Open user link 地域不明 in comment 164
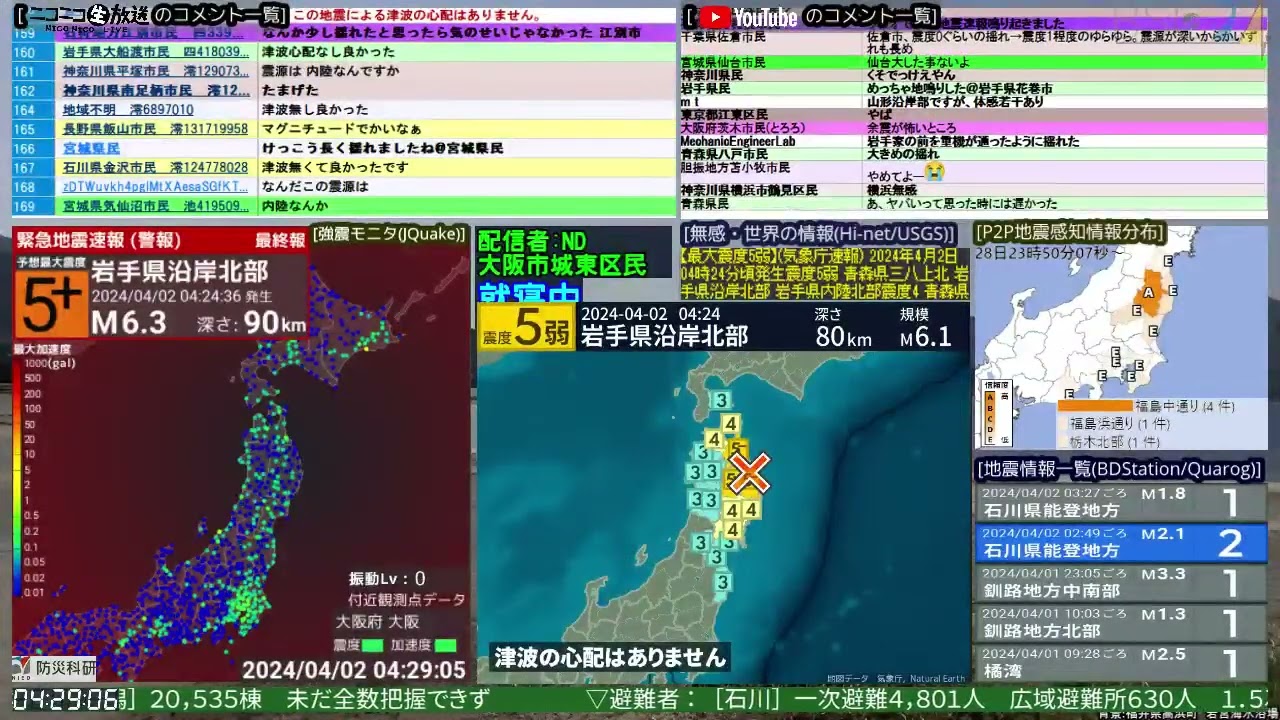Image resolution: width=1280 pixels, height=720 pixels. tap(128, 110)
